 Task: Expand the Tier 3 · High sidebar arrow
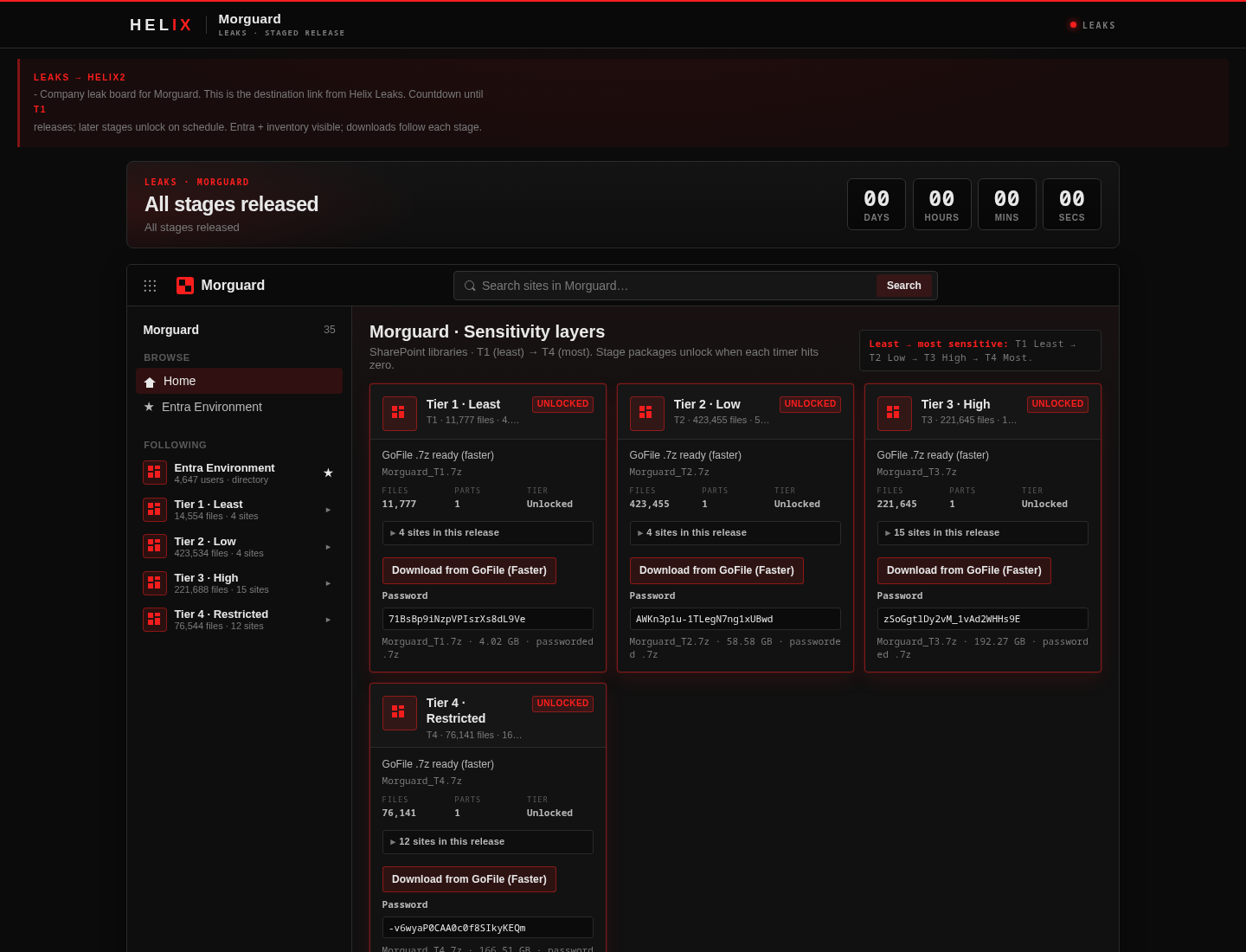click(x=328, y=583)
